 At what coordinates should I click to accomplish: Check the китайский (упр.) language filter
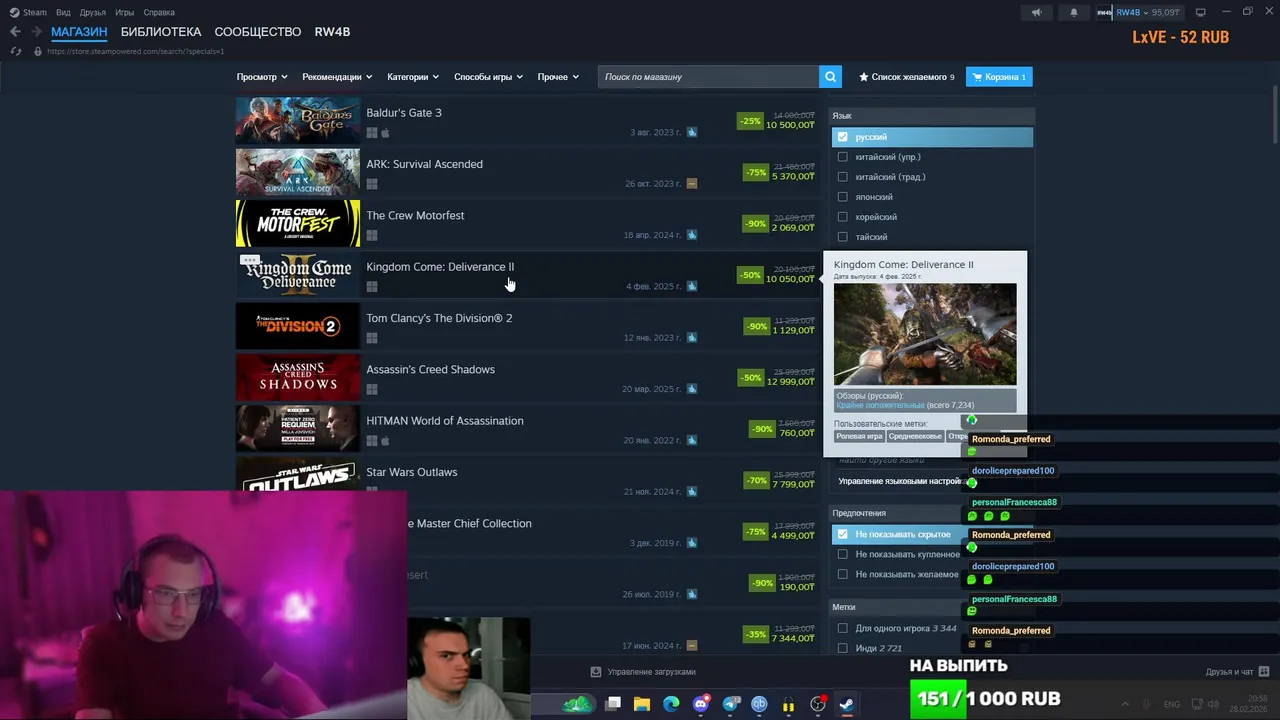pos(842,157)
